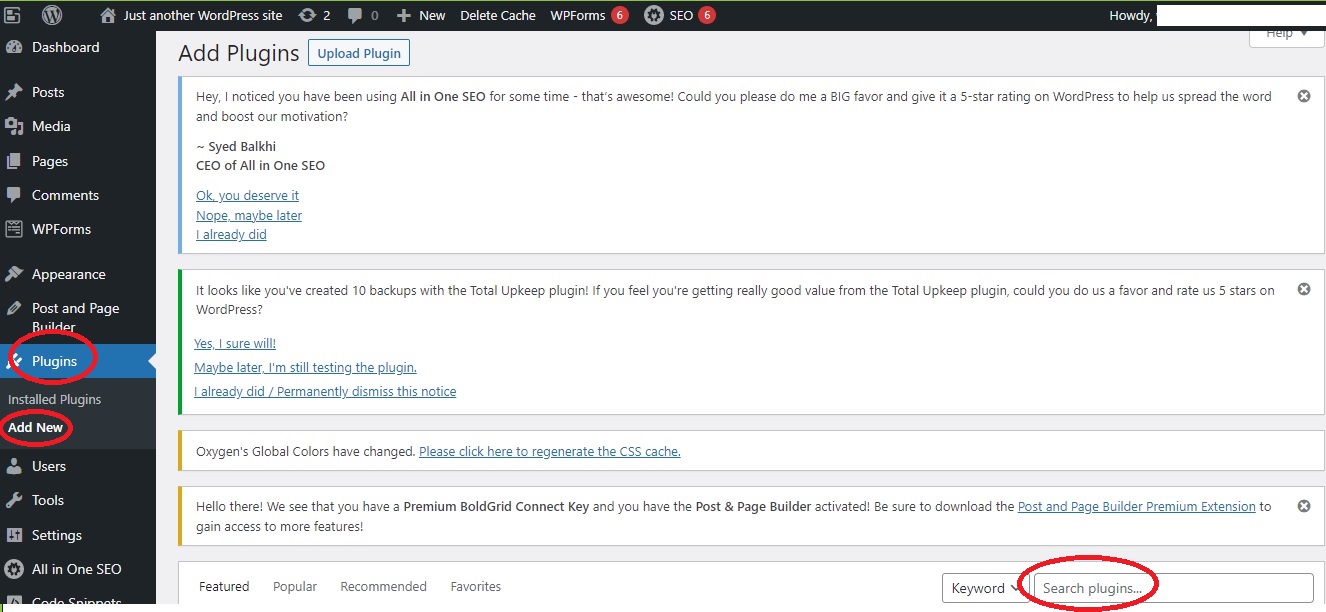This screenshot has height=612, width=1326.
Task: Open Post and Page Builder Premium Extension link
Action: [x=1136, y=506]
